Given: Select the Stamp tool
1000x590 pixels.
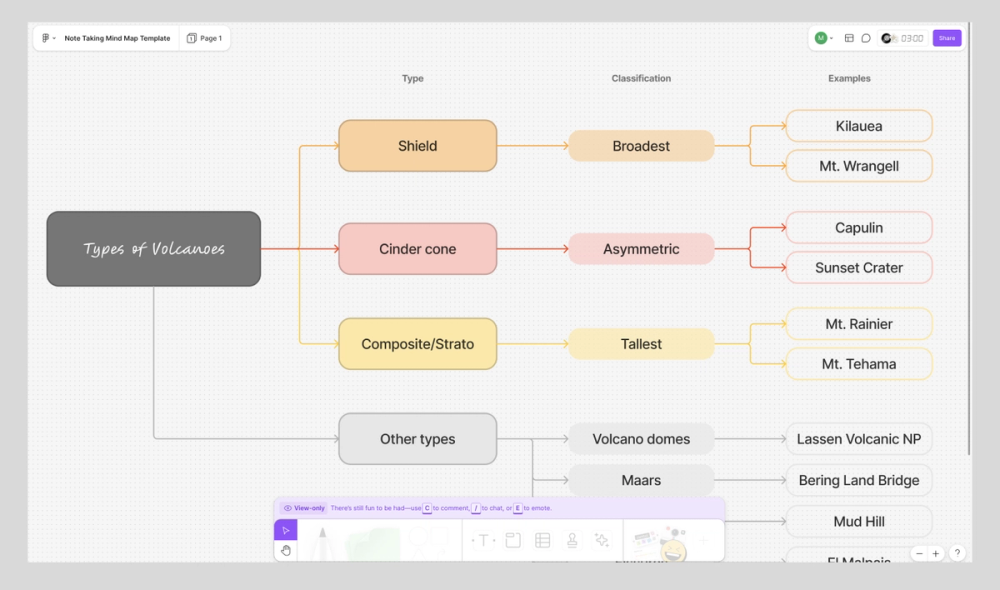Looking at the screenshot, I should tap(574, 540).
